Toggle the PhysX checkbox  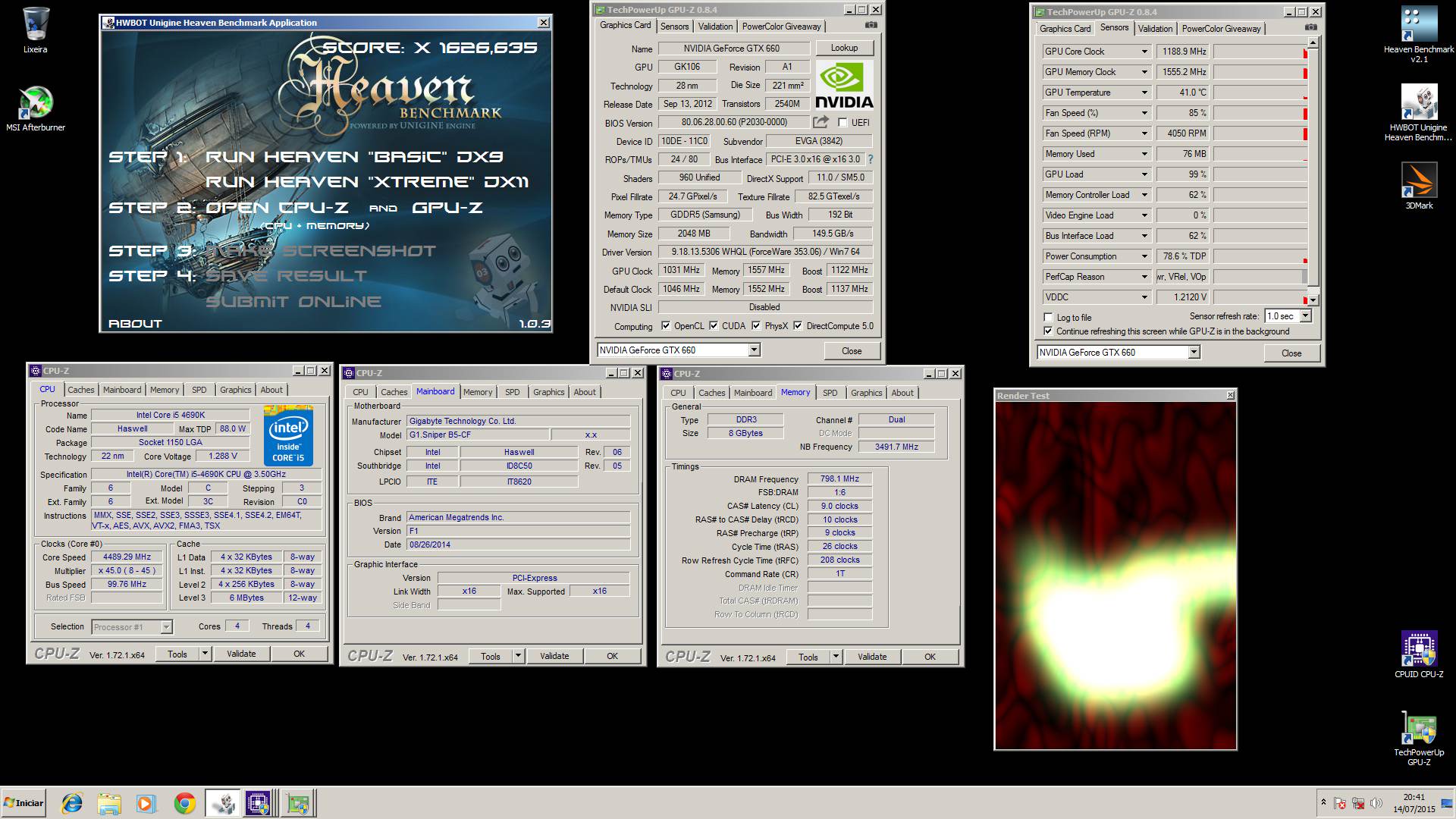pos(756,326)
